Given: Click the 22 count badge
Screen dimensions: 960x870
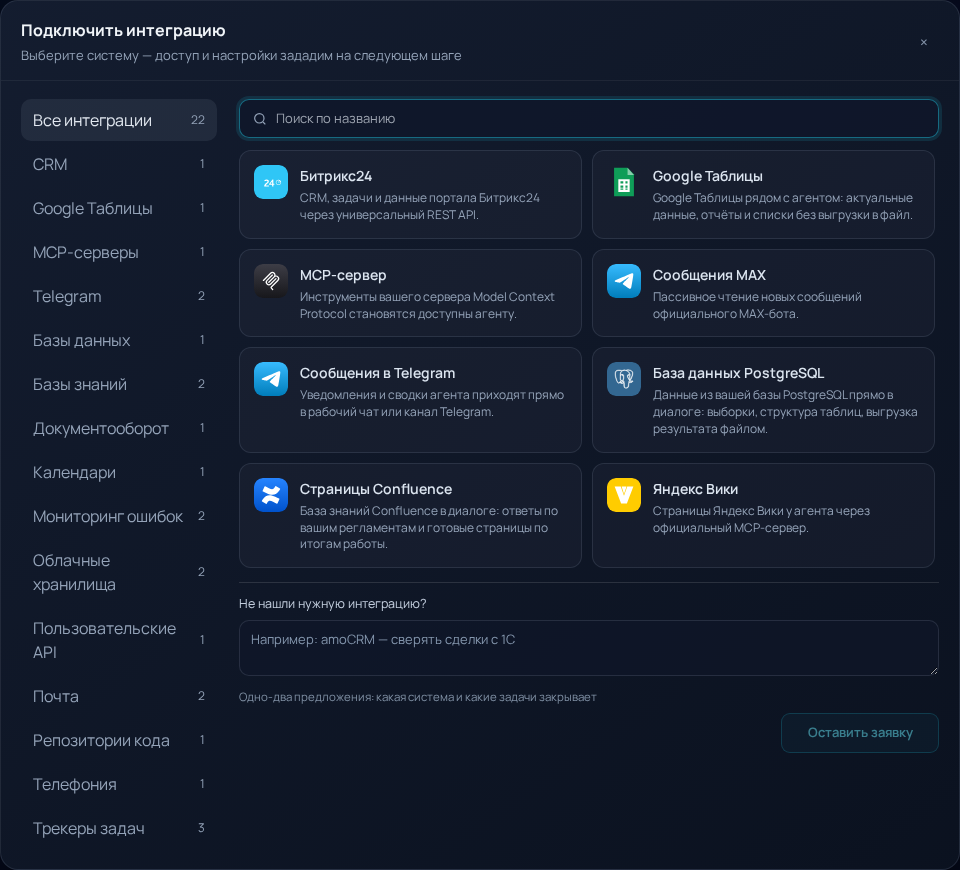Looking at the screenshot, I should pos(198,120).
